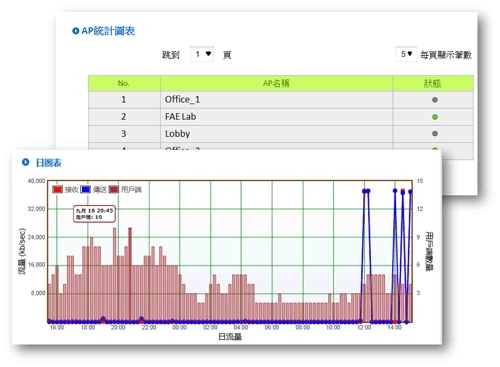Click the blue 傳送 legend swatch
Viewport: 500px width, 367px height.
86,190
